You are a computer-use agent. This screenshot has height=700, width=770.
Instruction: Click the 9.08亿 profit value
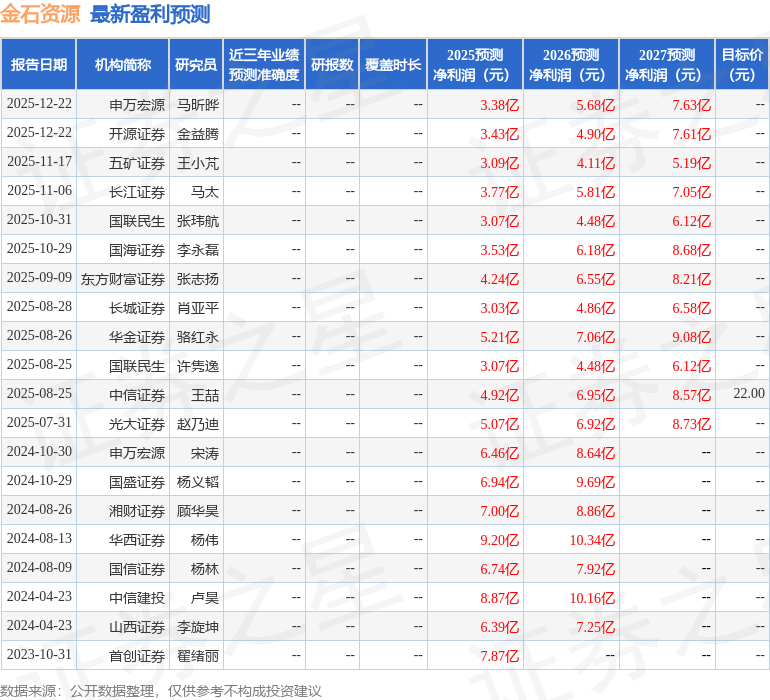(x=691, y=337)
